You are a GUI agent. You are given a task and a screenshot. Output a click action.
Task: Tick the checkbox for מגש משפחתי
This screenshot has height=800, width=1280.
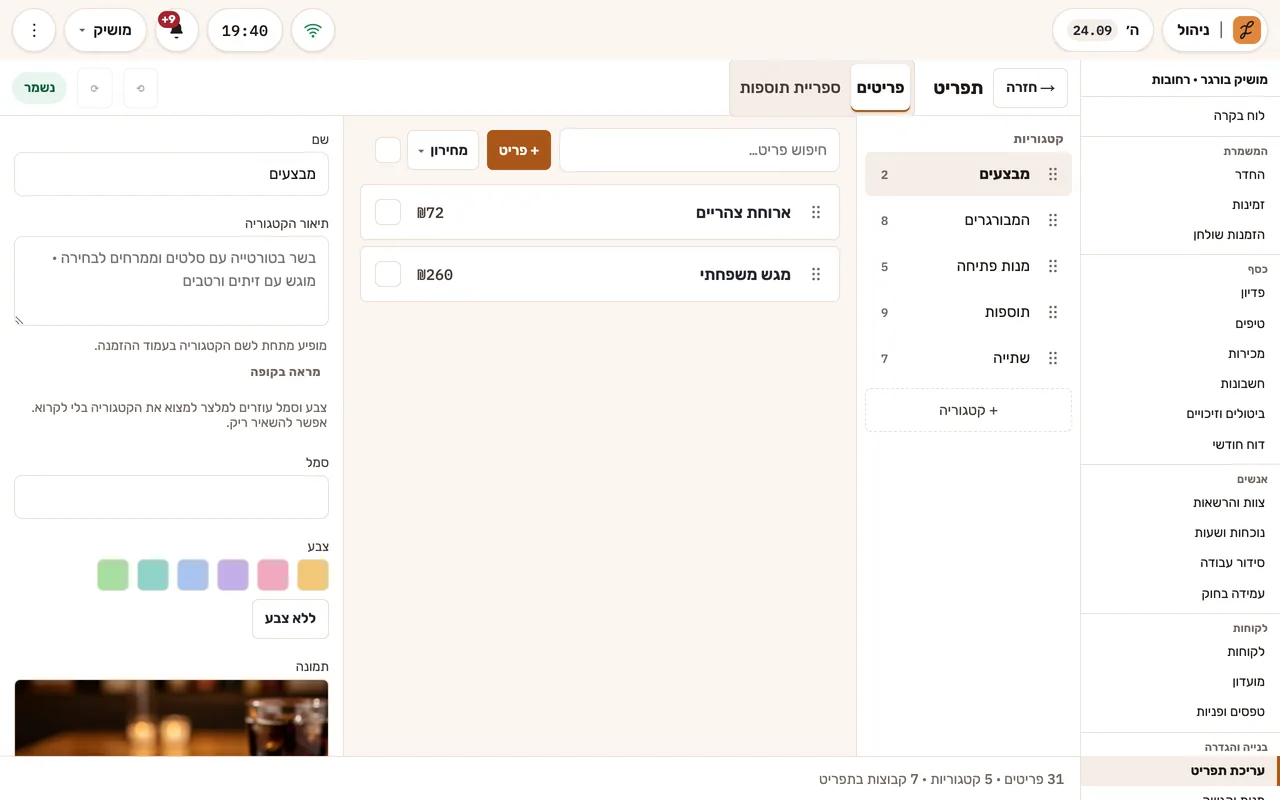tap(388, 274)
